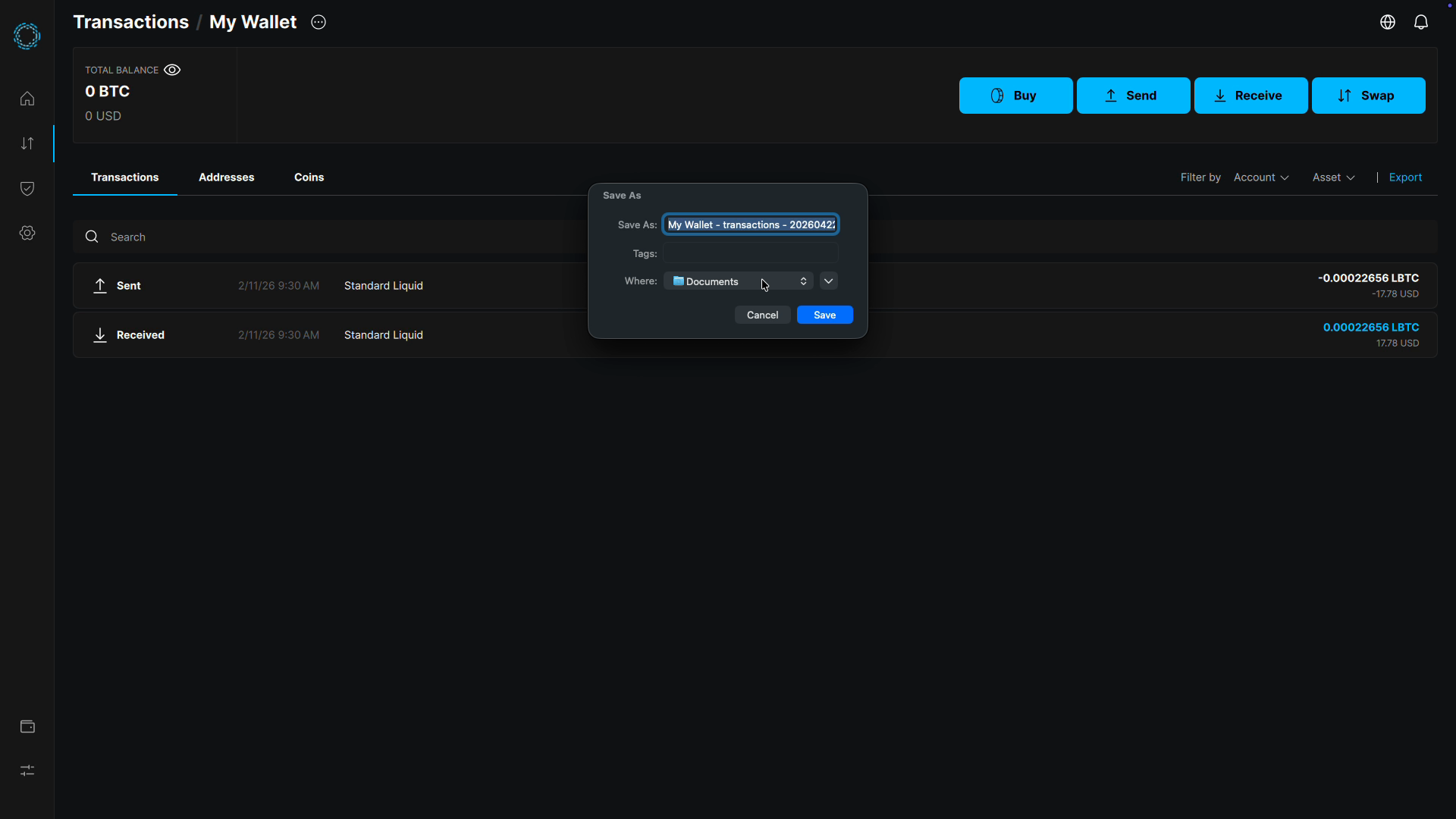
Task: Open the Settings gear in the sidebar
Action: pos(27,233)
